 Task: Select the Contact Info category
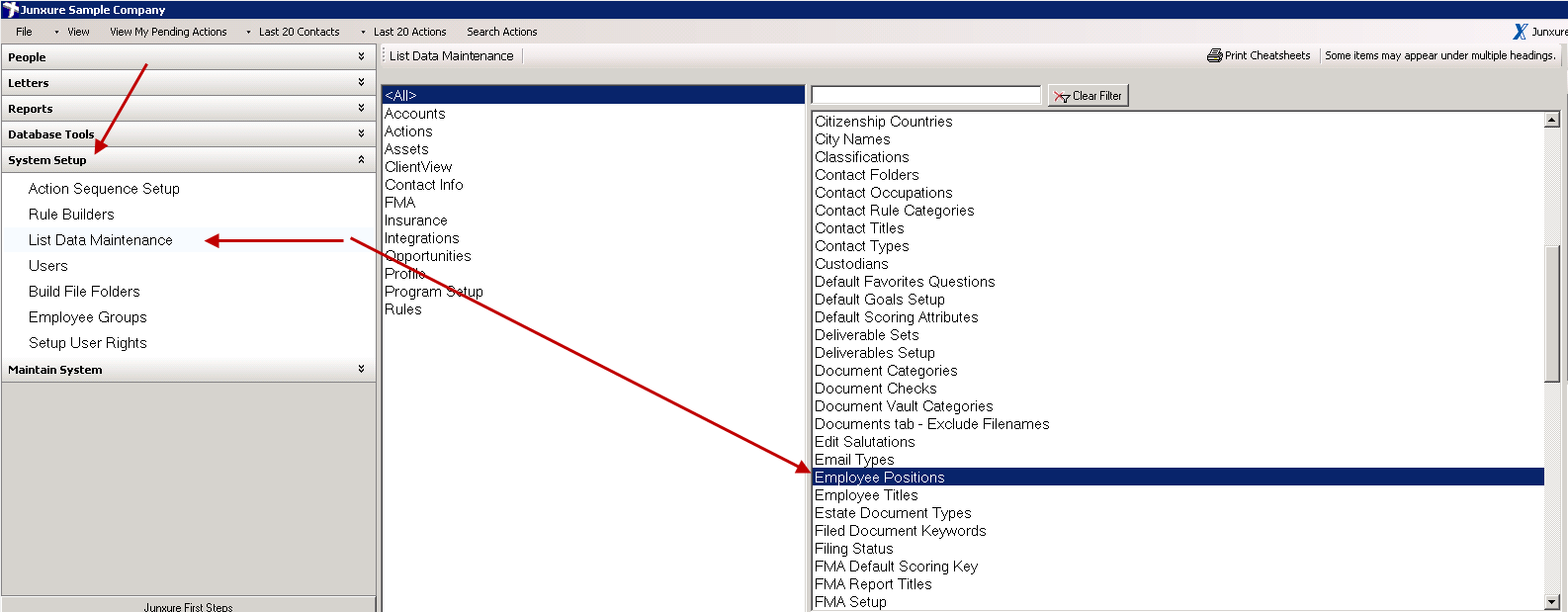coord(423,185)
